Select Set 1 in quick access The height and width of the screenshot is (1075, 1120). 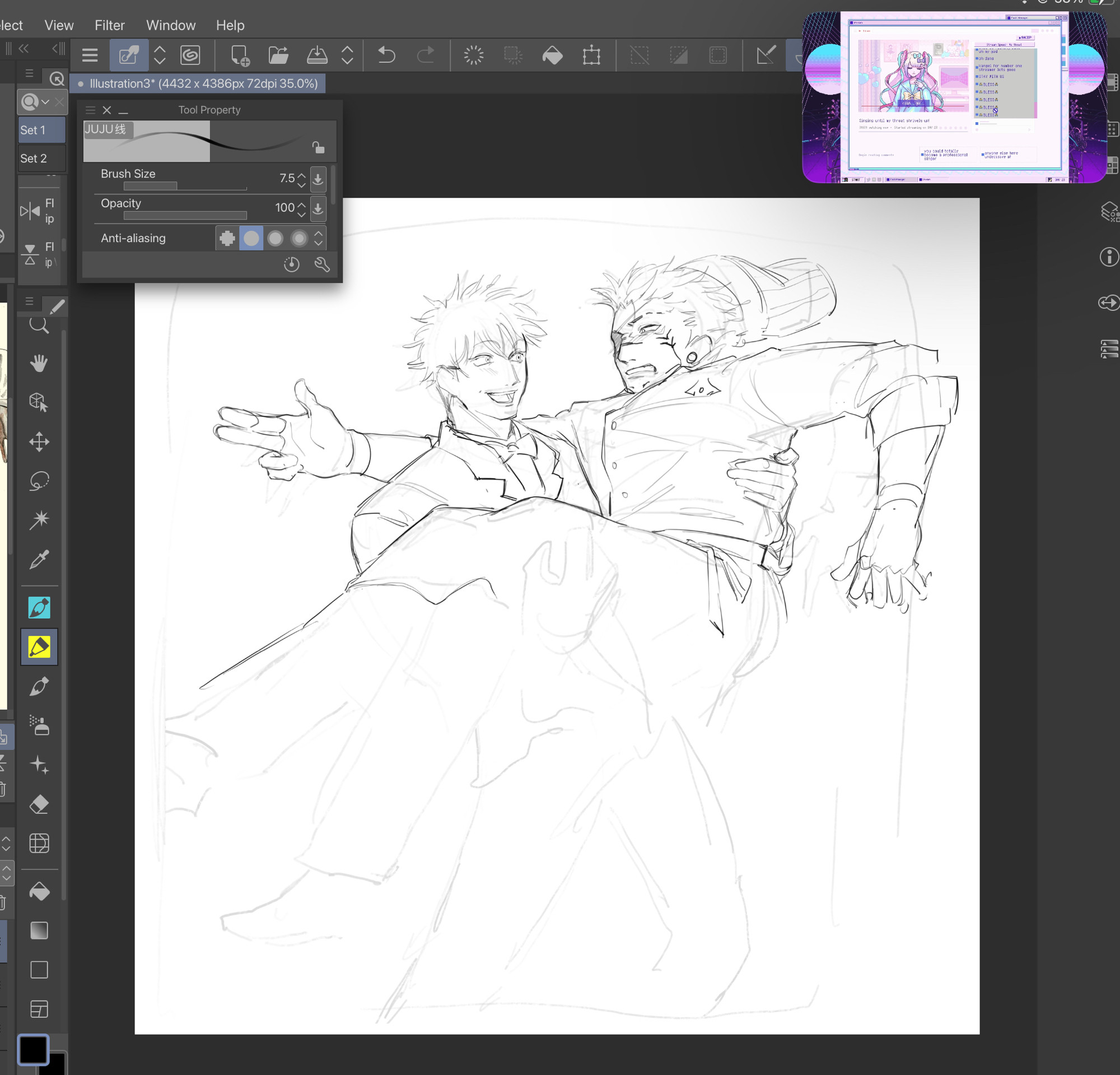pyautogui.click(x=41, y=131)
